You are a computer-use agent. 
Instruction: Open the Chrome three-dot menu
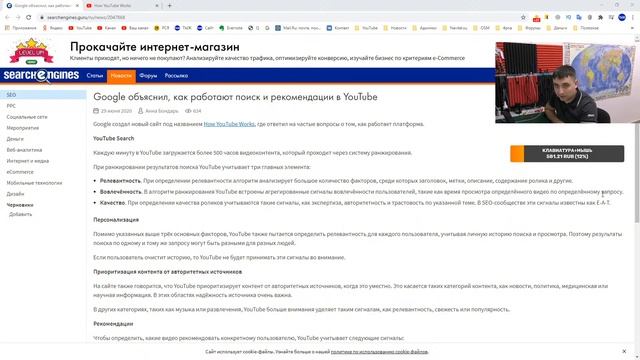pyautogui.click(x=633, y=17)
